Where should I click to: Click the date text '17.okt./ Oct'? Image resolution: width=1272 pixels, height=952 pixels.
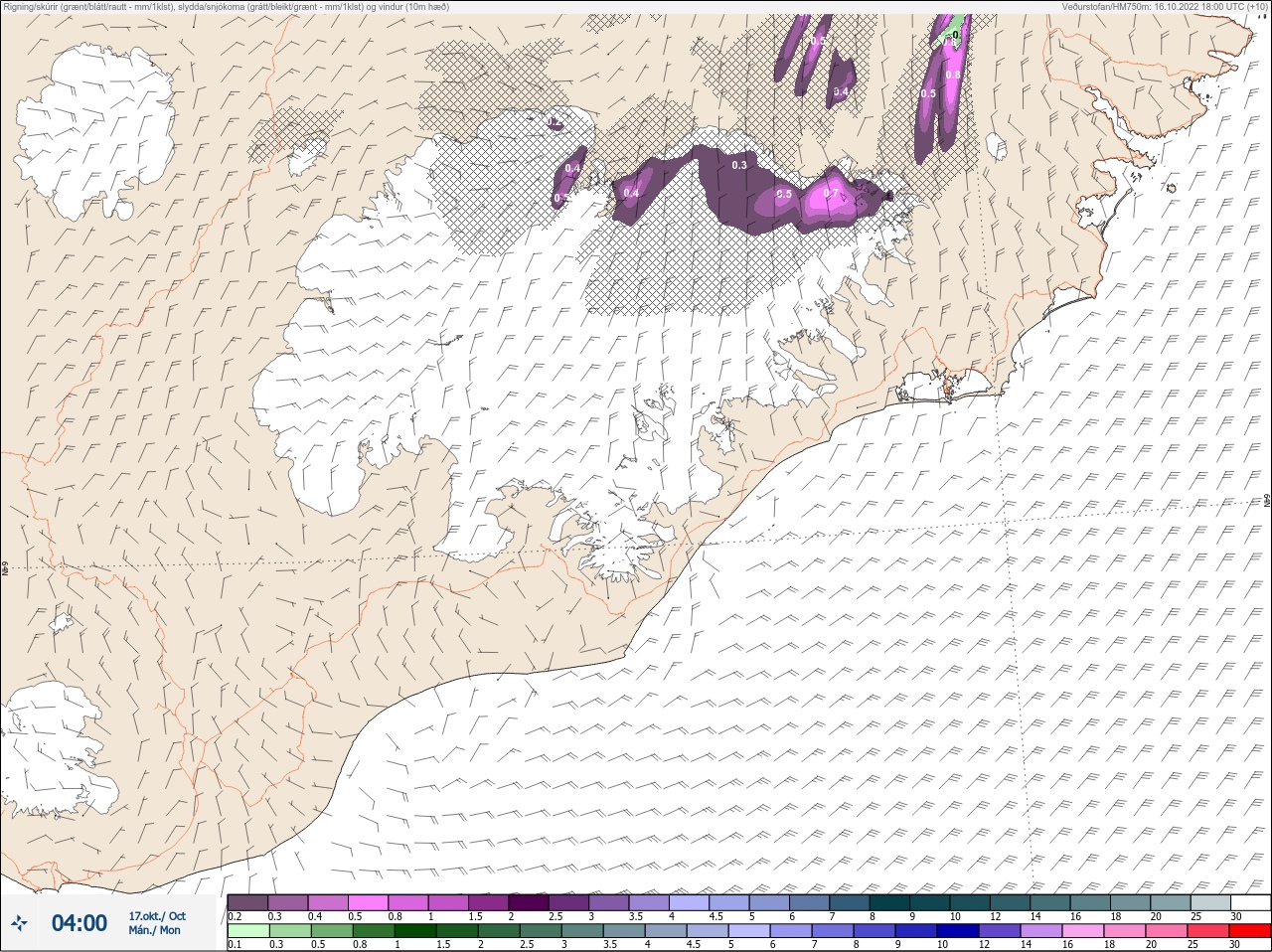point(157,916)
